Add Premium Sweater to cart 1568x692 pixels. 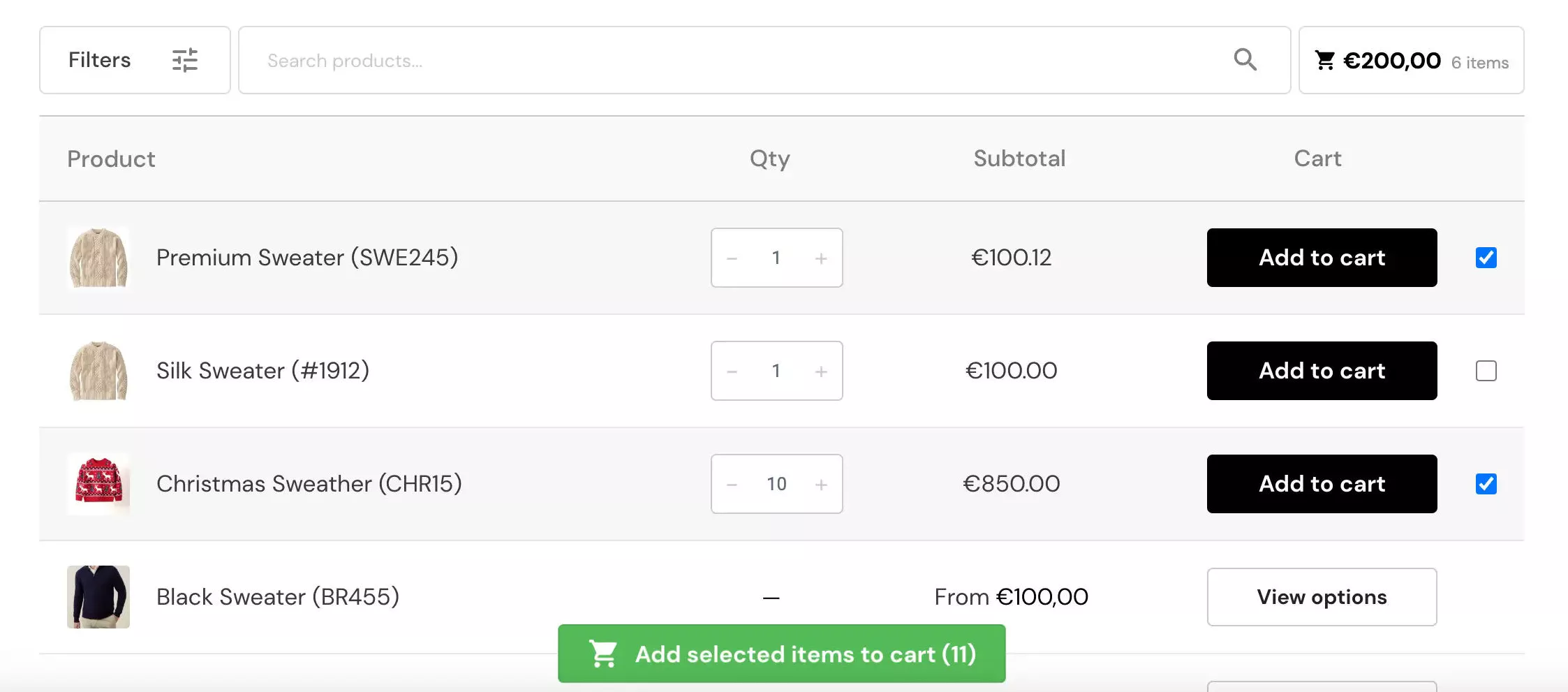pyautogui.click(x=1322, y=258)
